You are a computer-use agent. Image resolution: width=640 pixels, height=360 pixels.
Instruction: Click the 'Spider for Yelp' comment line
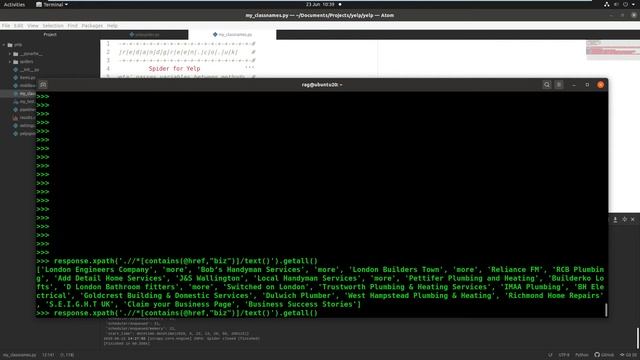pos(174,69)
